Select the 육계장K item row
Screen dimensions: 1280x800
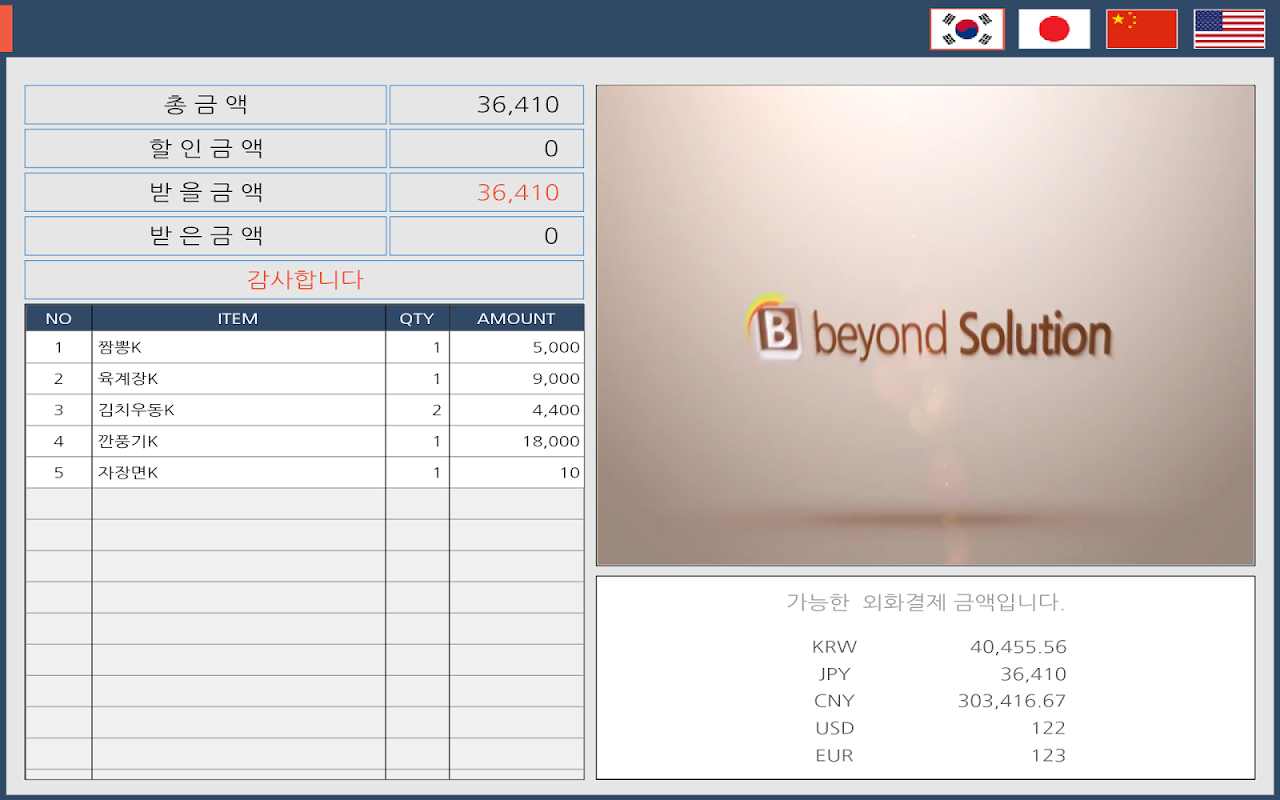pos(304,379)
